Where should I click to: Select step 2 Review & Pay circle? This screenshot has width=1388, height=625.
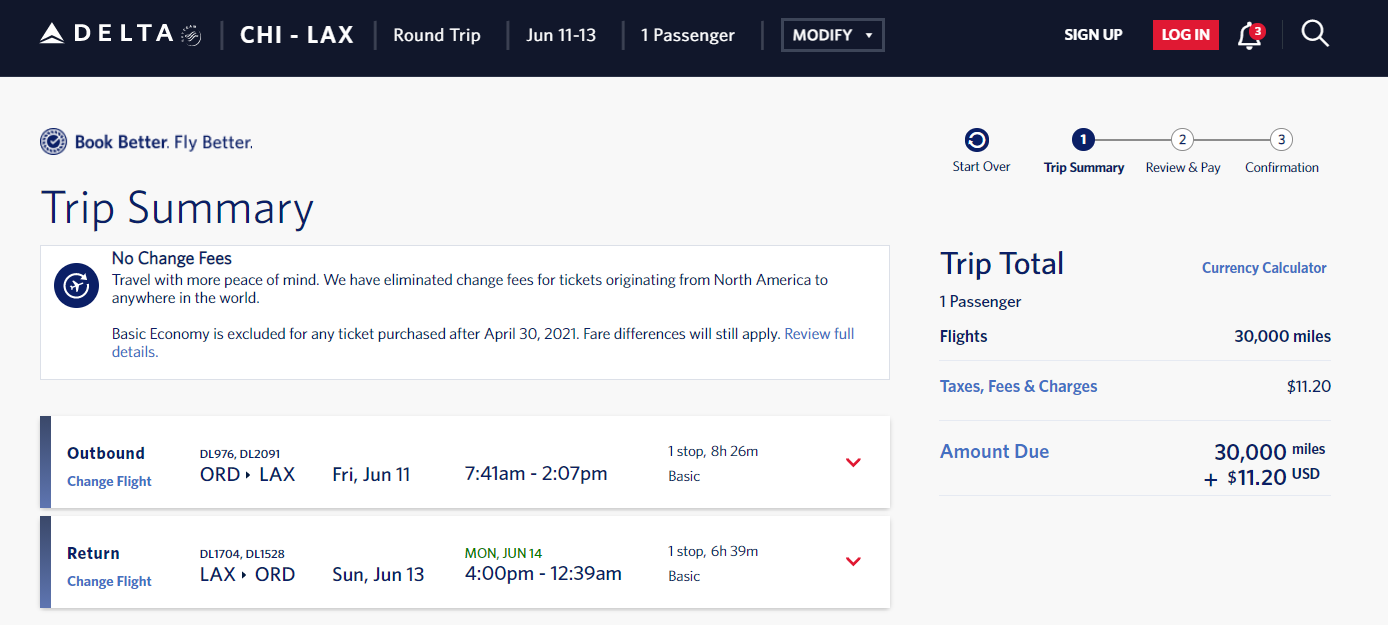coord(1182,140)
